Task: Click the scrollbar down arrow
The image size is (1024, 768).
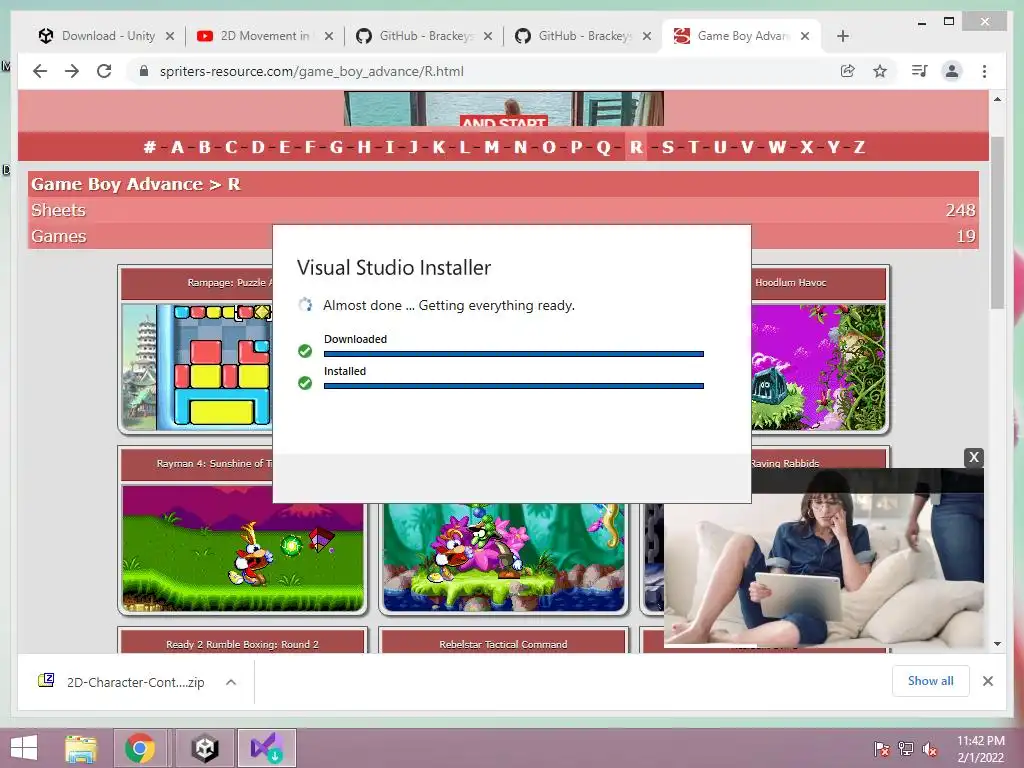Action: (997, 644)
